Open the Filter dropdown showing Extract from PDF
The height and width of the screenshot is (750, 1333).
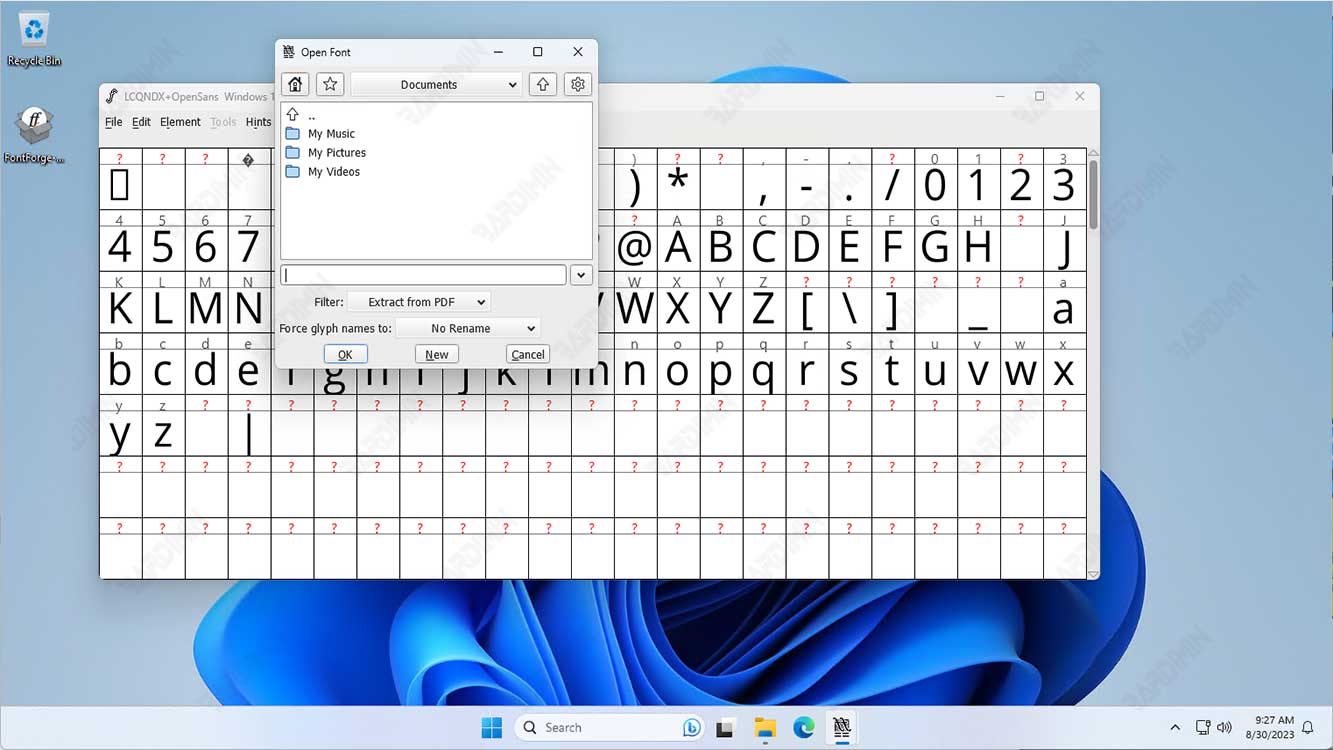coord(418,302)
